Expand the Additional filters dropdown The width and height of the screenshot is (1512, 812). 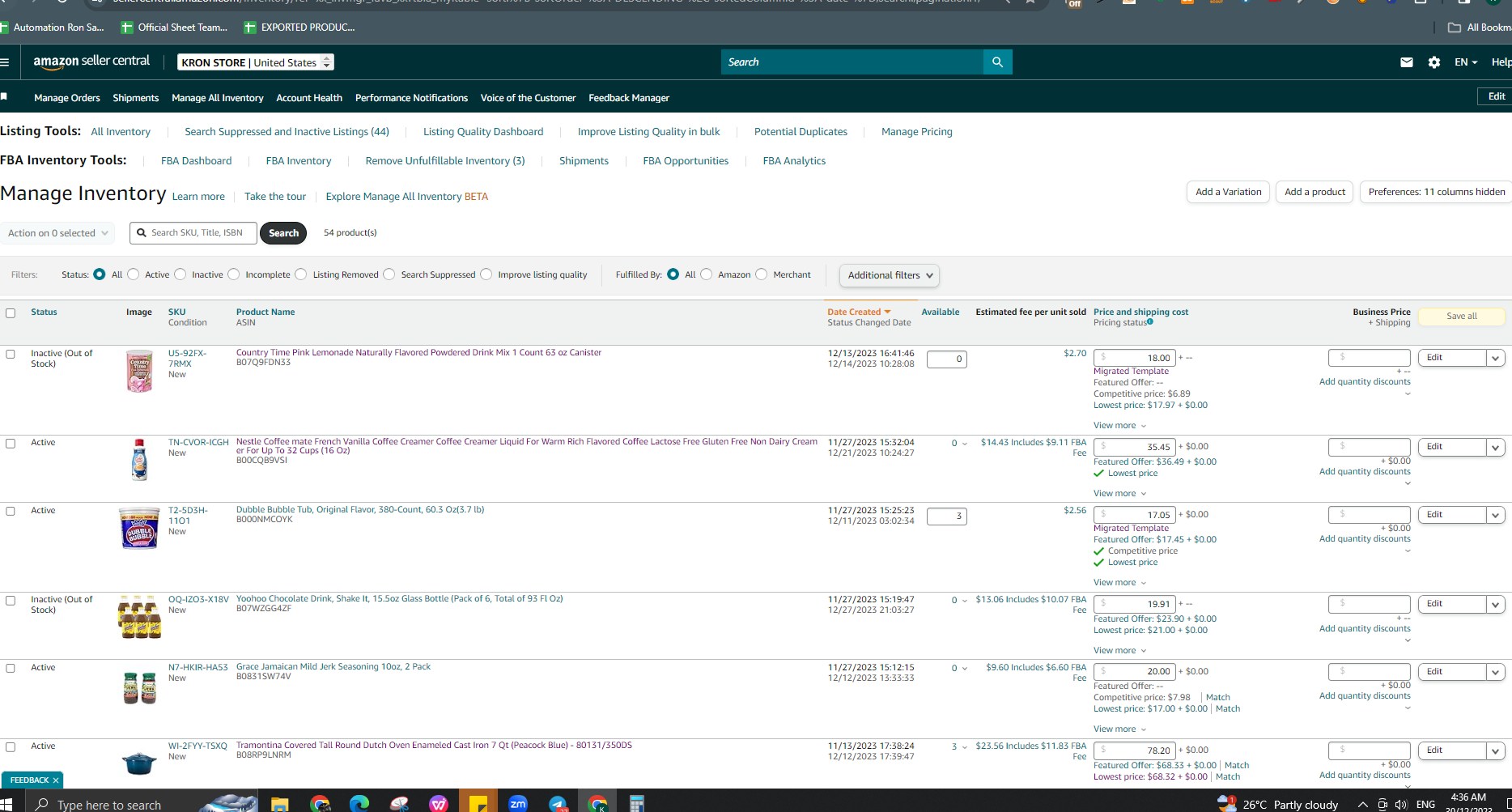pos(890,275)
